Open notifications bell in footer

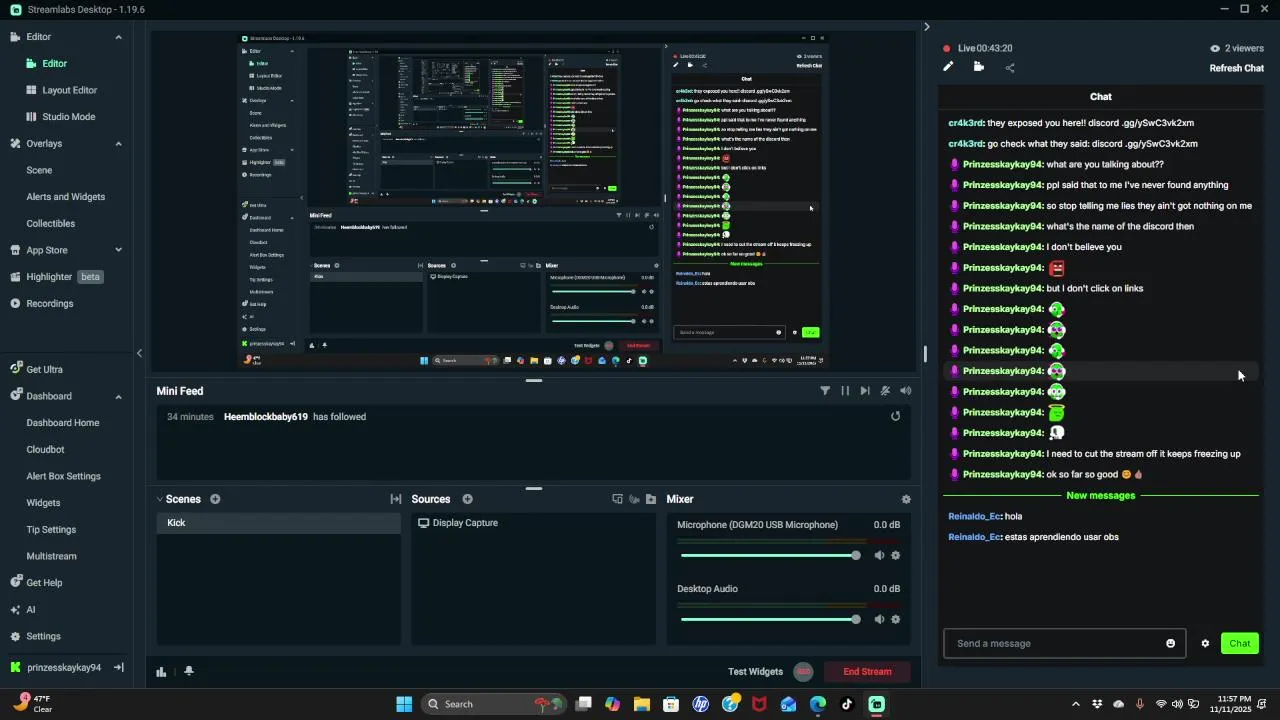189,671
